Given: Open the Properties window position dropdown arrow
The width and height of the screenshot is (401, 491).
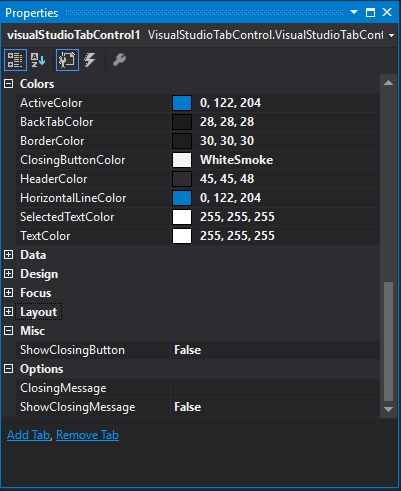Looking at the screenshot, I should point(354,12).
